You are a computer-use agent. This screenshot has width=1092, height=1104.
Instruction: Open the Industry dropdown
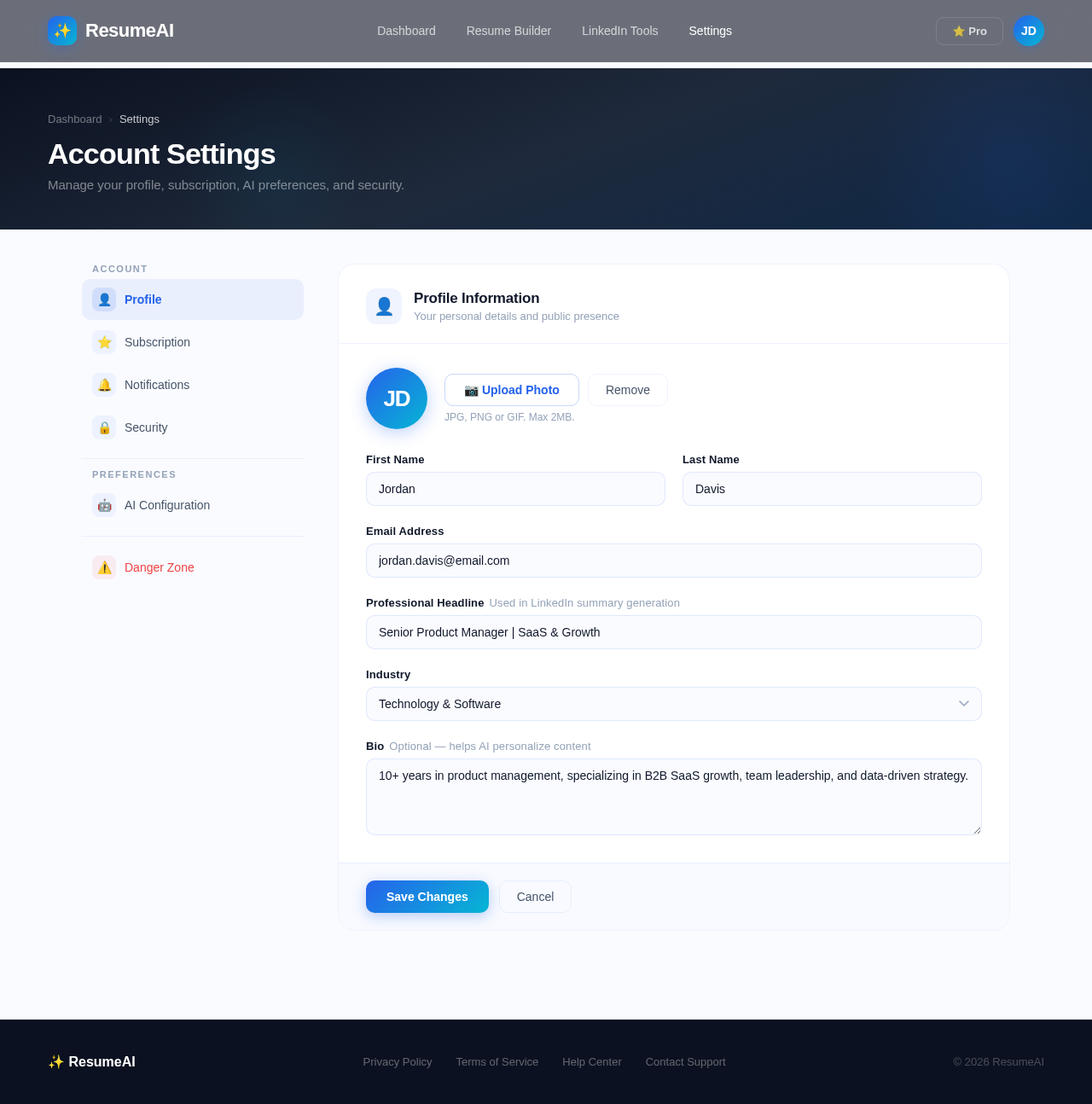coord(673,704)
